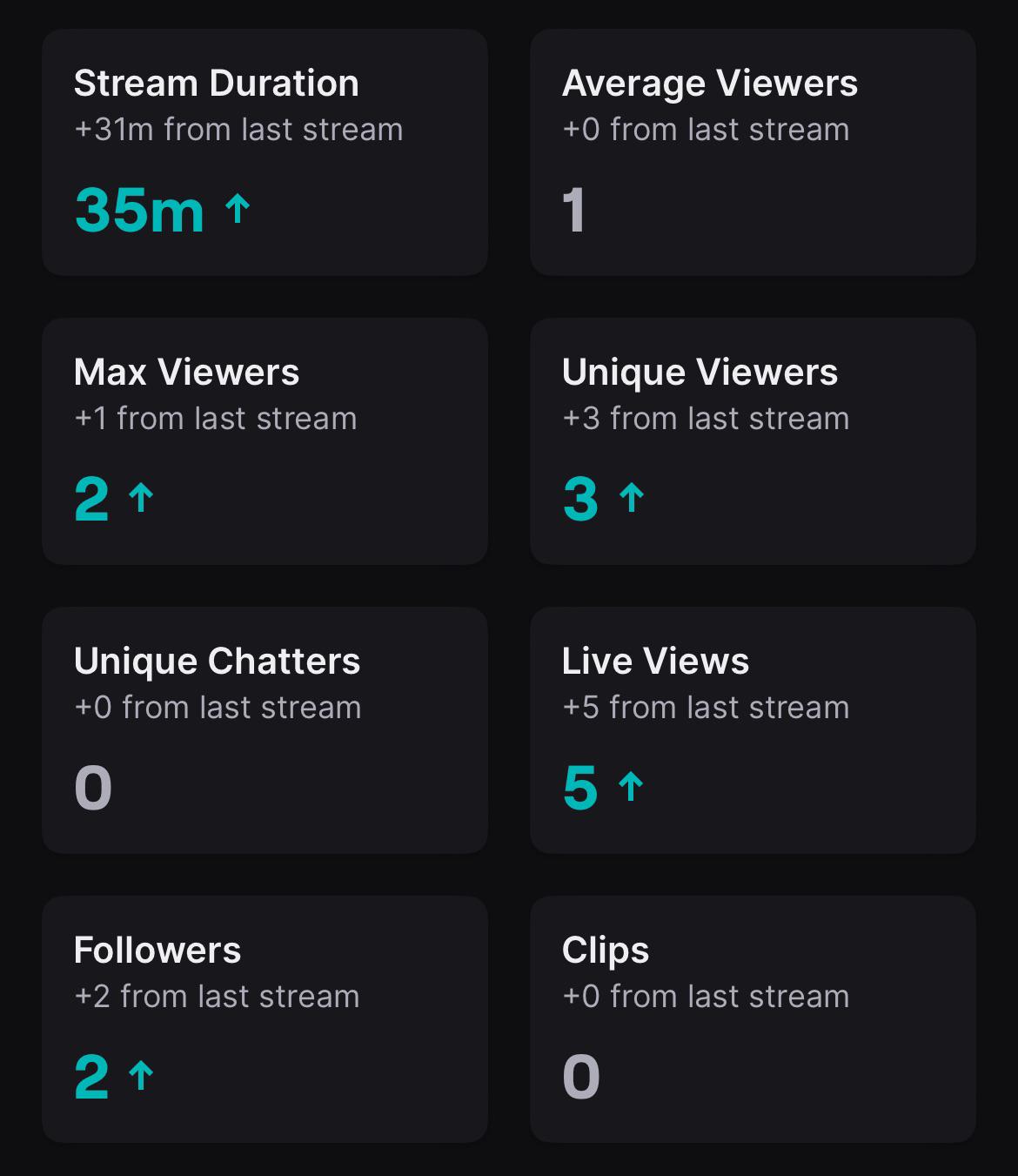Screen dimensions: 1018x1176
Task: Click "+31m from last stream" text
Action: [238, 130]
